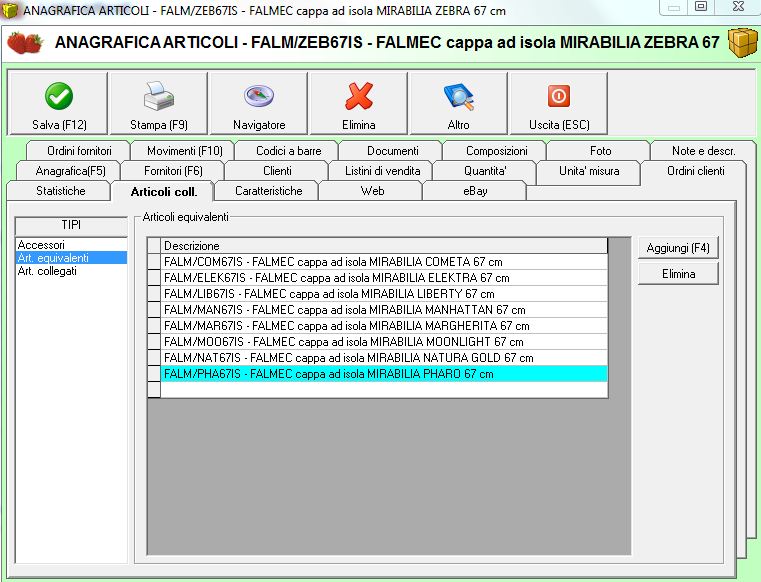The height and width of the screenshot is (582, 761).
Task: Click the Descrizione column header
Action: pos(383,246)
